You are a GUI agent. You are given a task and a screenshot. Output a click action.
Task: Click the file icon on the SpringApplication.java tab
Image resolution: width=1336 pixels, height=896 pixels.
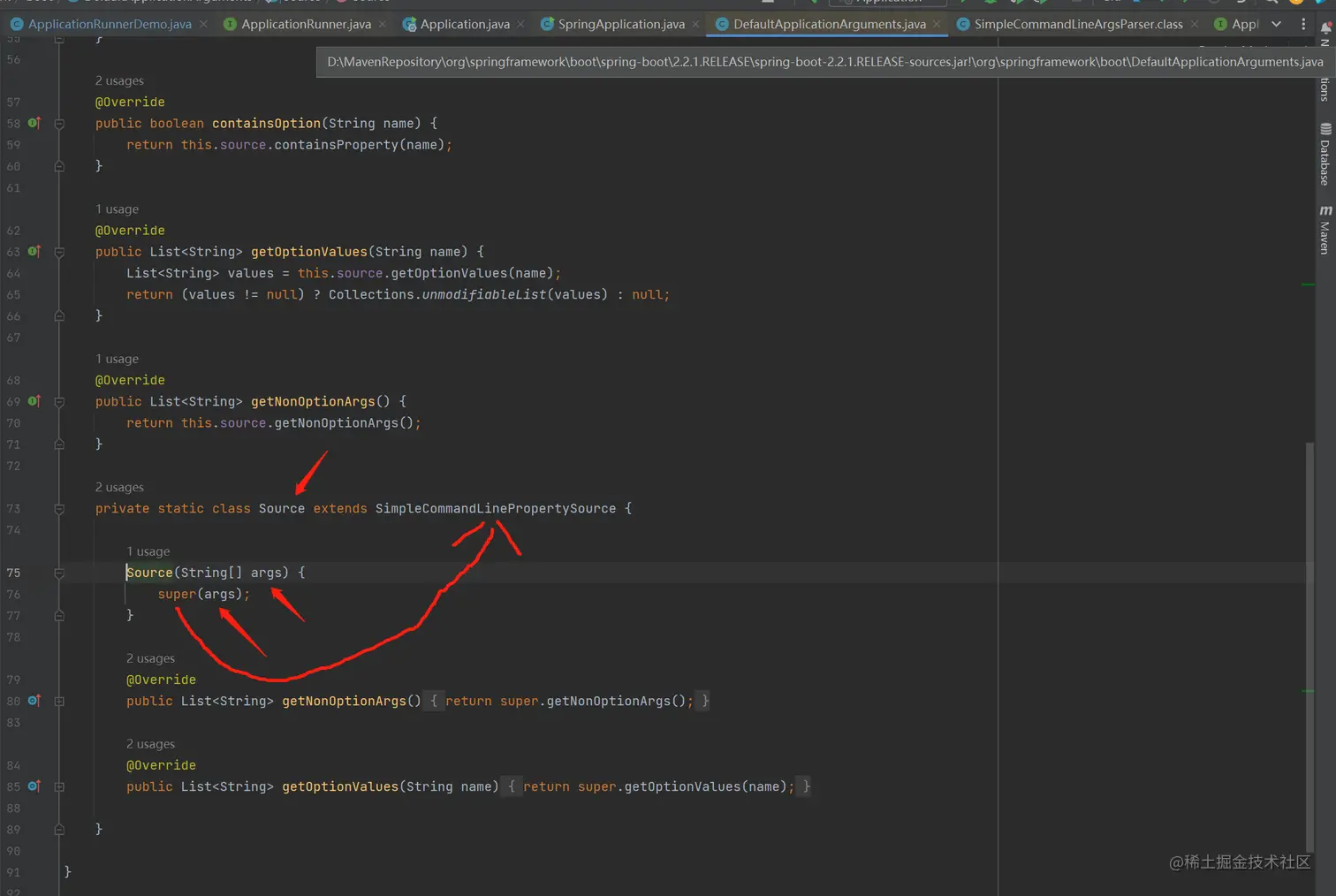(547, 24)
